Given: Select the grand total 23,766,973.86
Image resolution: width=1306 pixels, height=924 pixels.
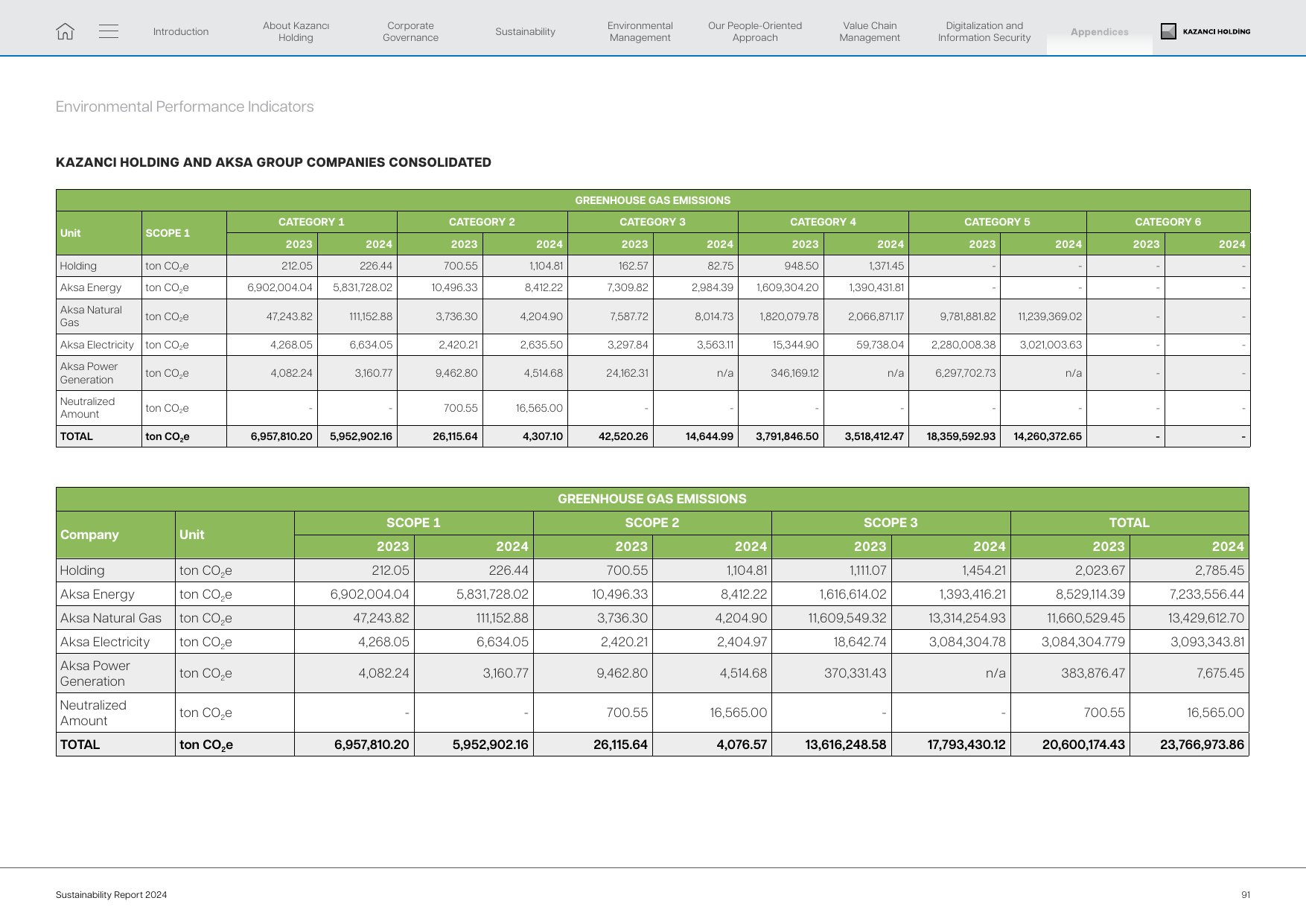Looking at the screenshot, I should click(1202, 745).
